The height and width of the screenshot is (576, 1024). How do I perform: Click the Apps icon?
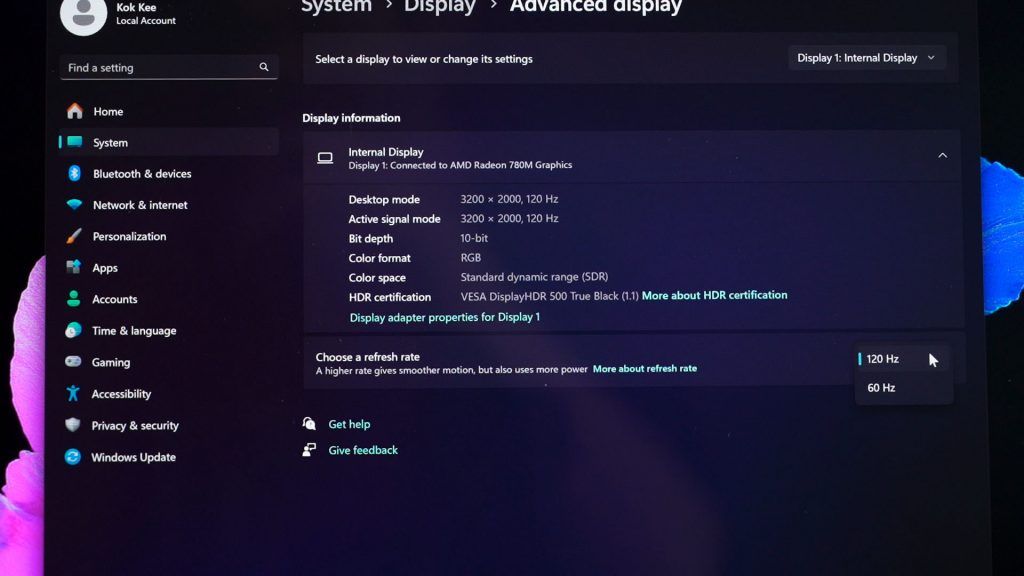(74, 267)
